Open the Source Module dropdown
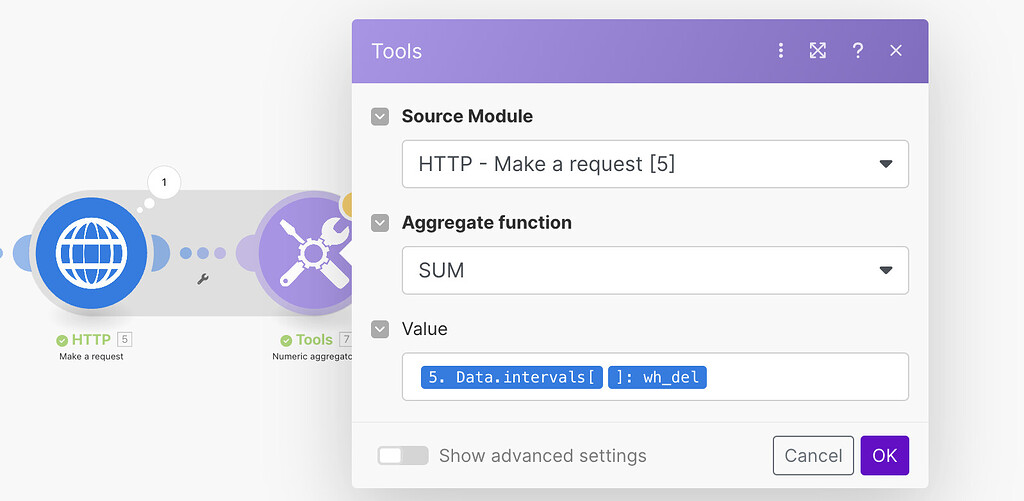Viewport: 1024px width, 501px height. coord(655,164)
